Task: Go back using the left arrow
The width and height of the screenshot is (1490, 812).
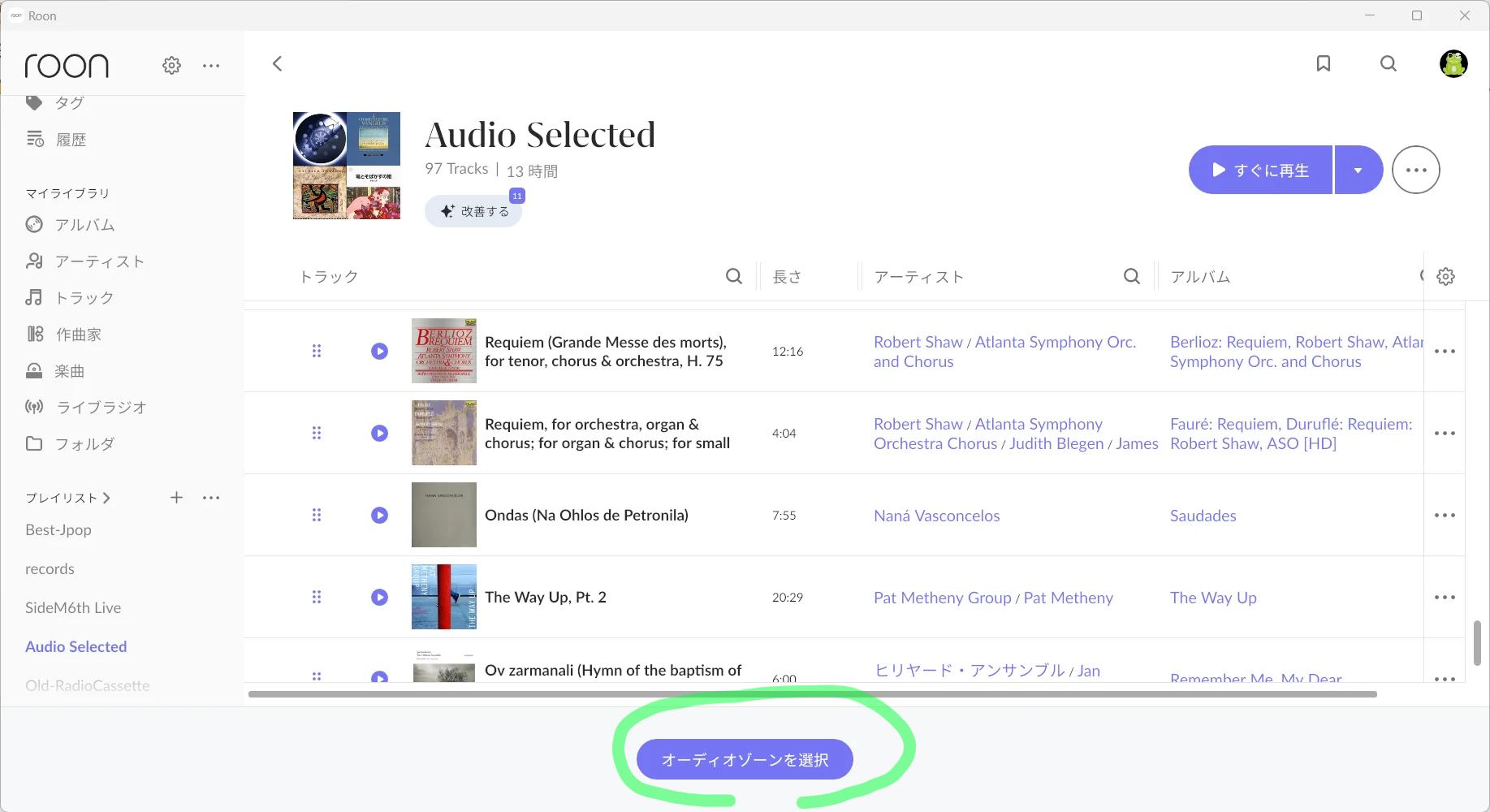Action: (278, 63)
